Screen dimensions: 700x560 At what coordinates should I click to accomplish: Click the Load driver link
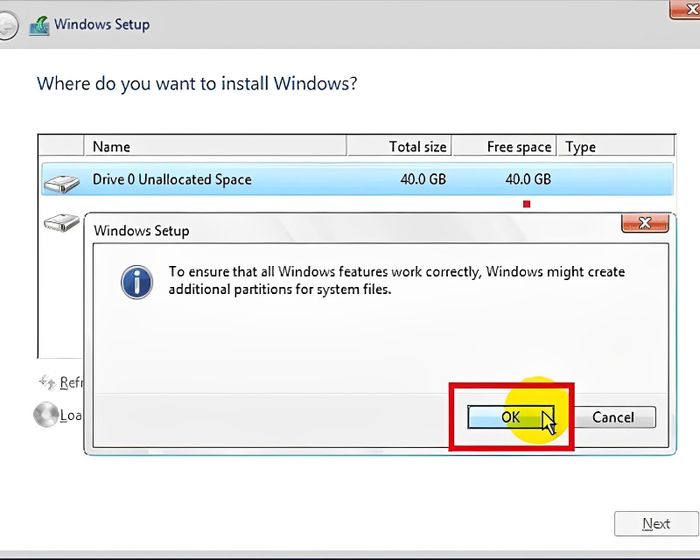pos(71,415)
